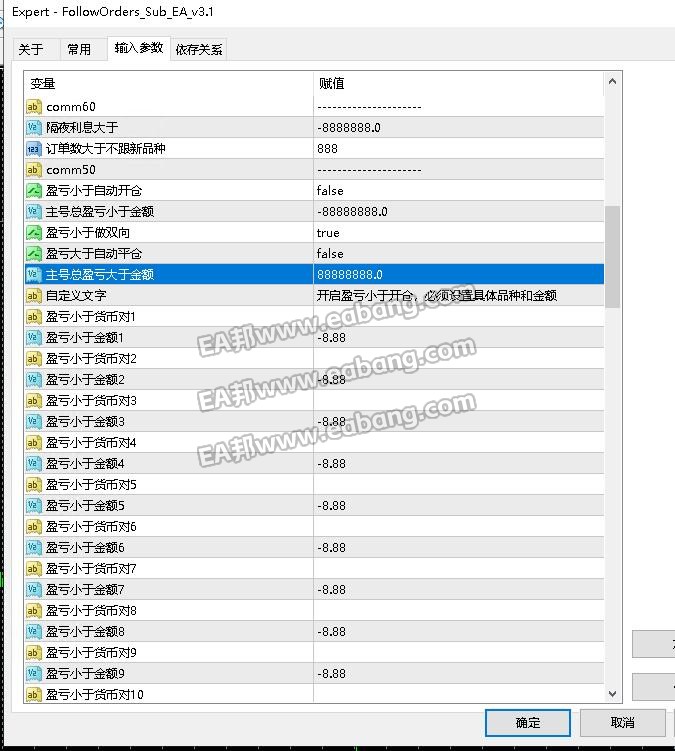Click the scrollbar up arrow
675x751 pixels.
click(612, 81)
